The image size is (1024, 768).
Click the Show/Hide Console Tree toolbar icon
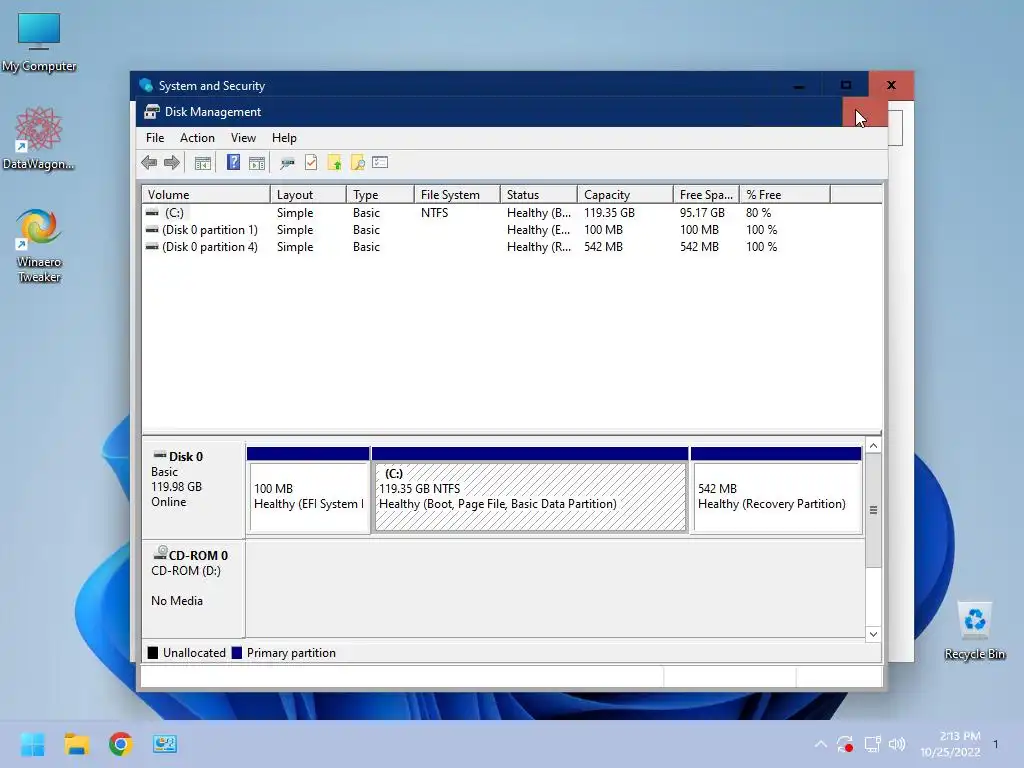[x=203, y=163]
